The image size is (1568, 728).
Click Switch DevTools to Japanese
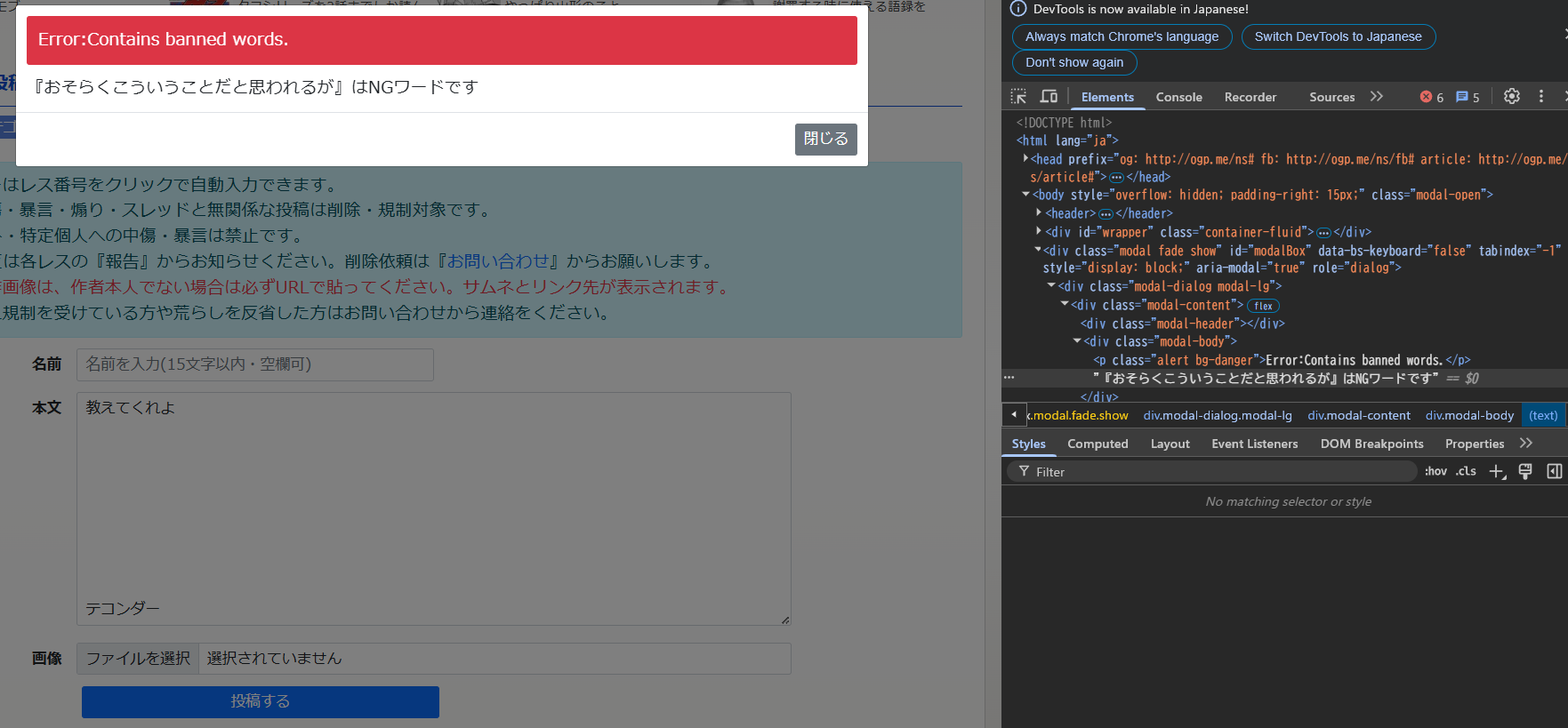[1338, 36]
